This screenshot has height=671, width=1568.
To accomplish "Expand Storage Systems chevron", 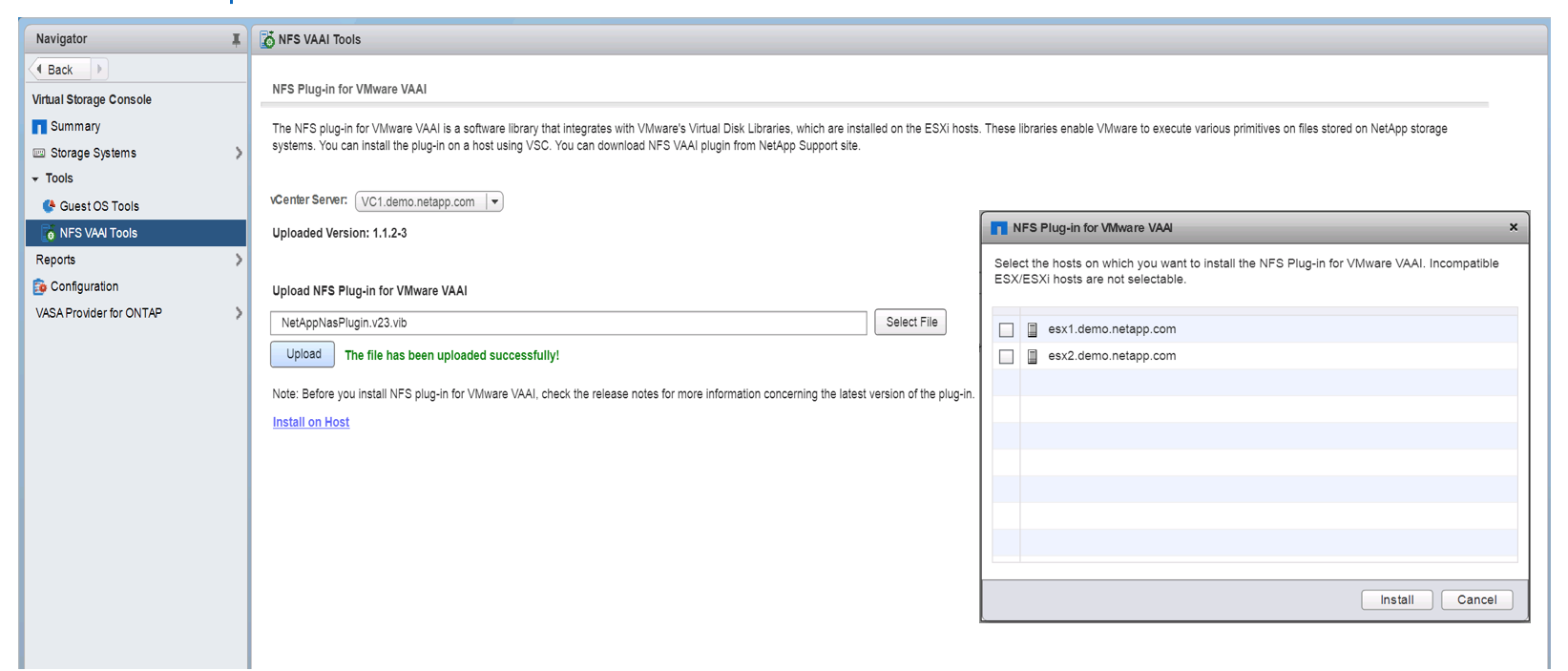I will click(239, 153).
